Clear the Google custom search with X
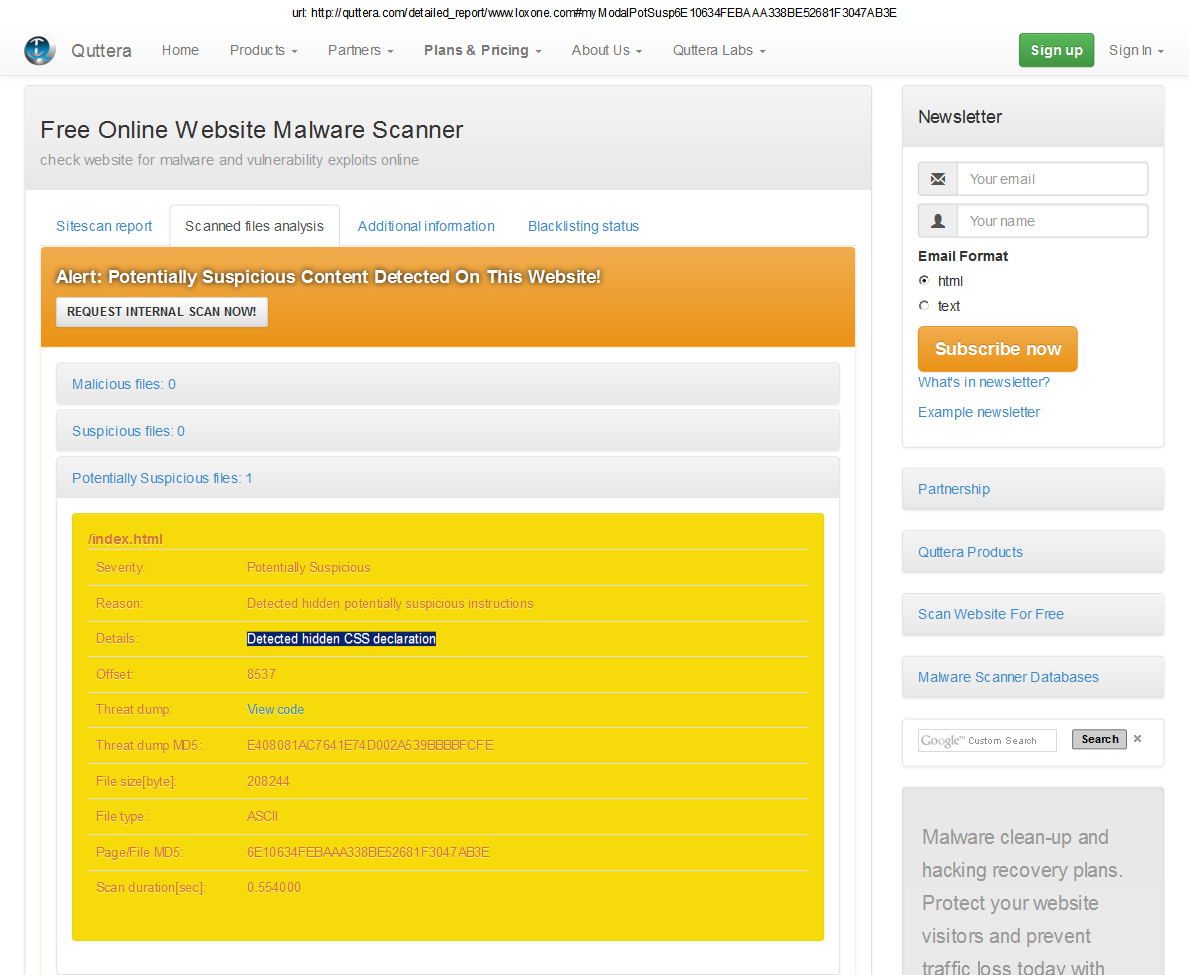Screen dimensions: 1189x975 [1137, 739]
